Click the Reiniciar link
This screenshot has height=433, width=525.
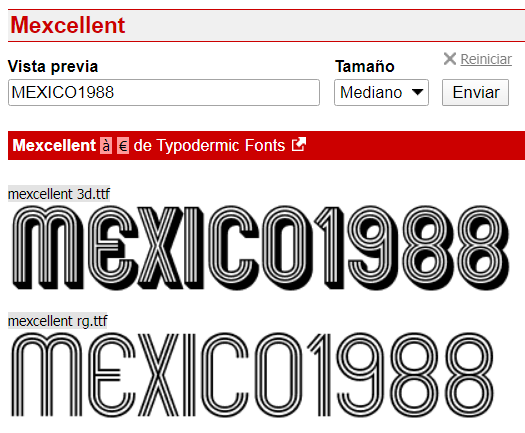coord(486,59)
